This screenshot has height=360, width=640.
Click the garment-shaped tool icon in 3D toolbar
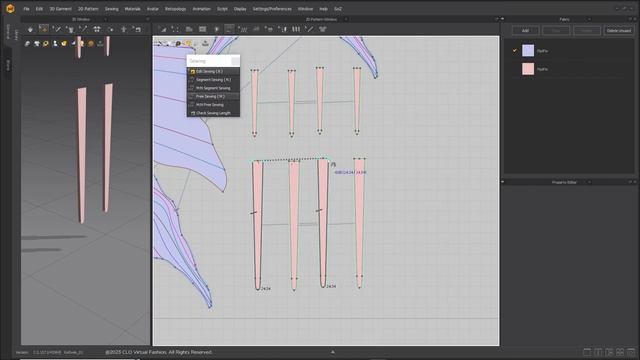(70, 29)
